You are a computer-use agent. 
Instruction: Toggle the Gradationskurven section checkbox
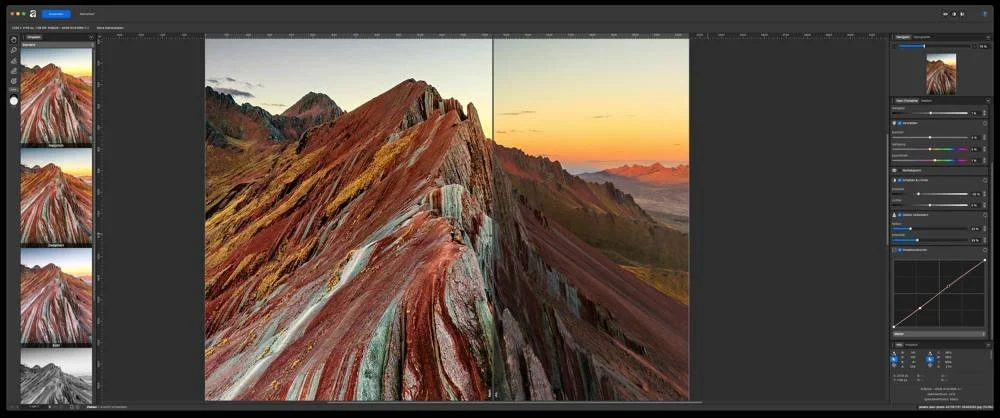[x=899, y=250]
